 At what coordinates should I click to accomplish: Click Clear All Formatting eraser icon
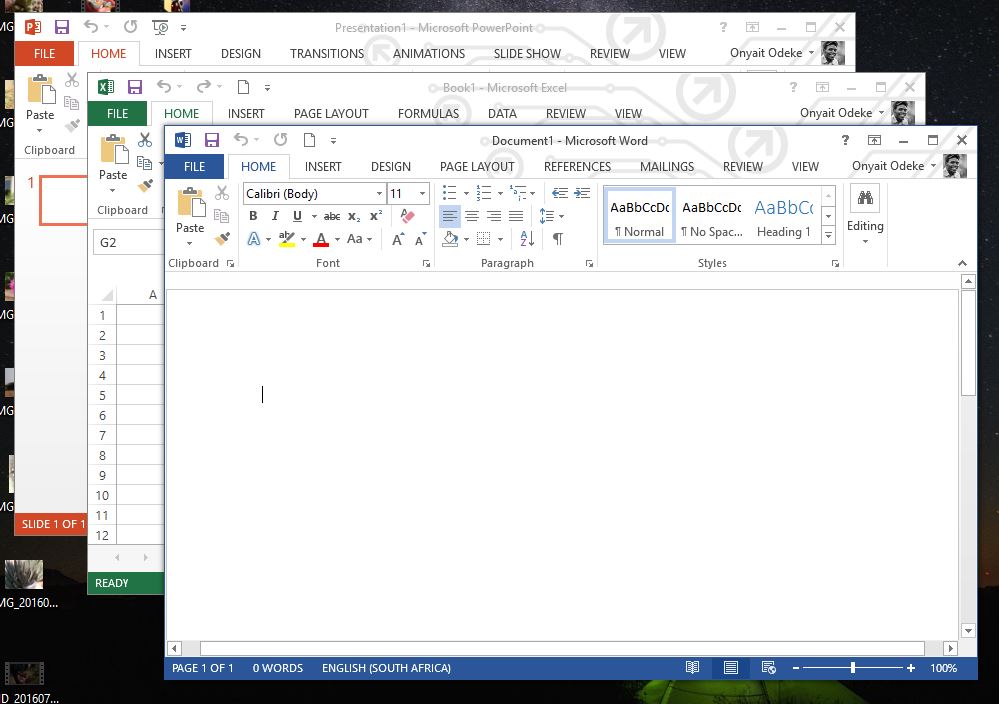click(x=408, y=216)
